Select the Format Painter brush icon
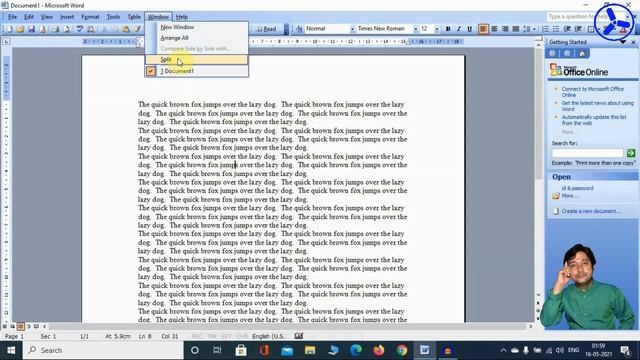The width and height of the screenshot is (640, 360). 138,29
